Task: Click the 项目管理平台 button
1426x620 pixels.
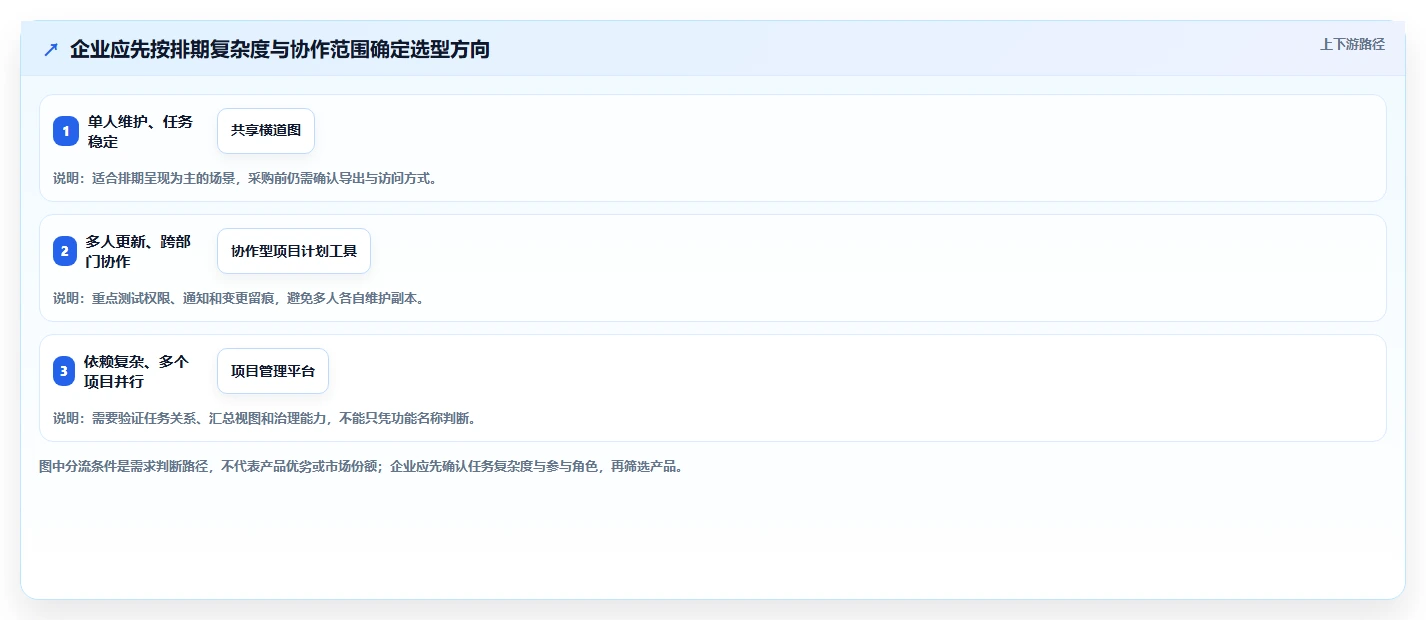Action: (x=273, y=371)
